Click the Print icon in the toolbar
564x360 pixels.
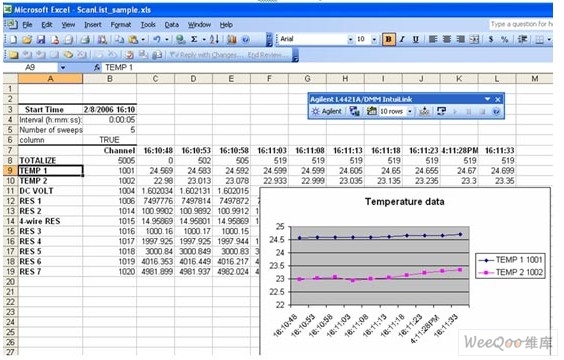click(x=85, y=39)
